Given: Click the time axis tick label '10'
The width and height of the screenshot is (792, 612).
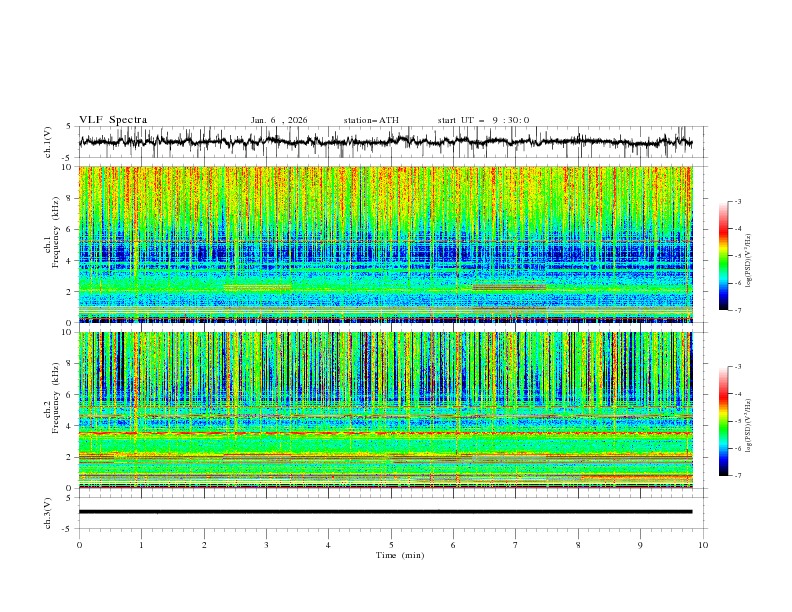Looking at the screenshot, I should click(703, 545).
